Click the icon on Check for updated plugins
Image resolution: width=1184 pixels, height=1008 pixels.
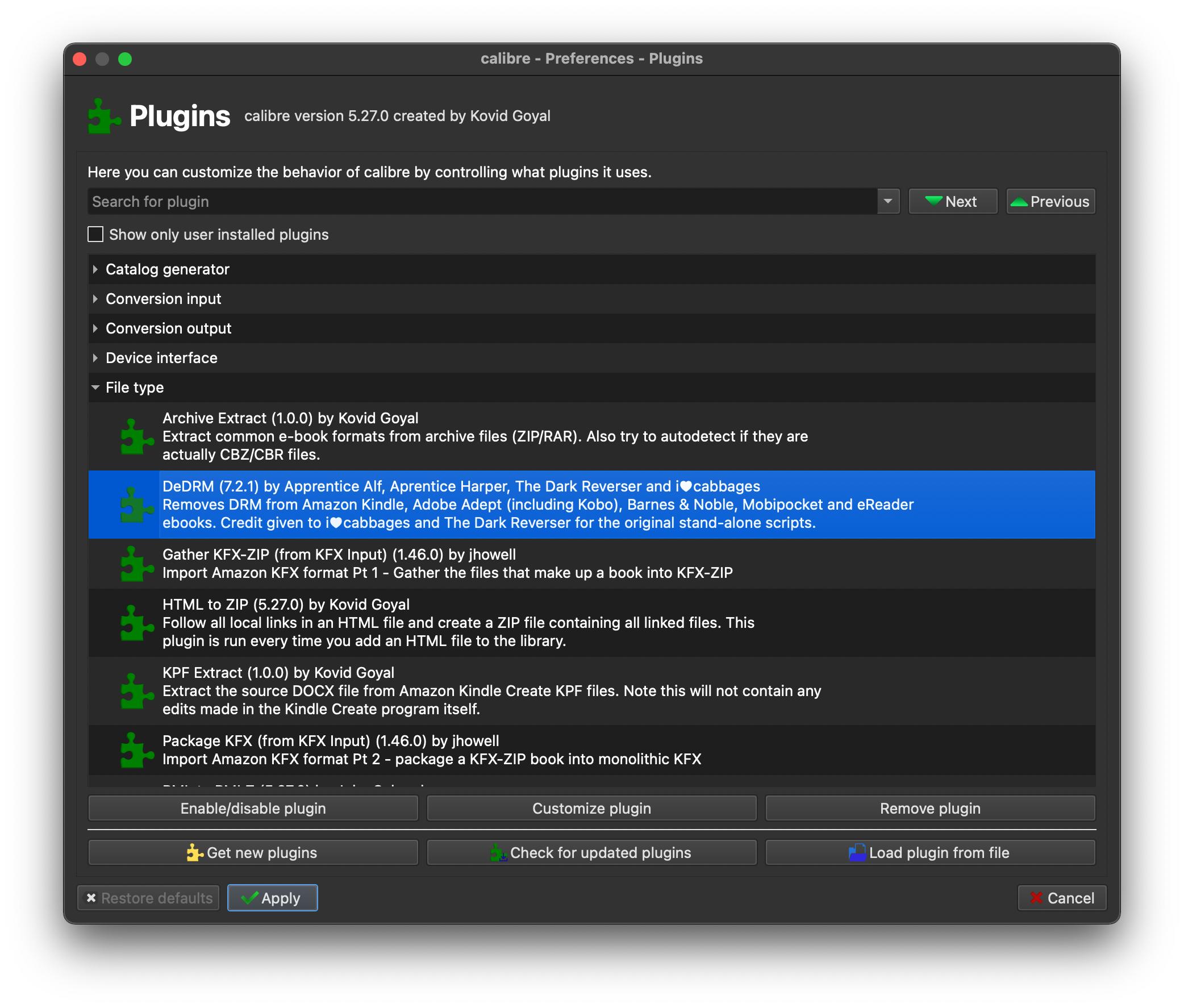[498, 852]
